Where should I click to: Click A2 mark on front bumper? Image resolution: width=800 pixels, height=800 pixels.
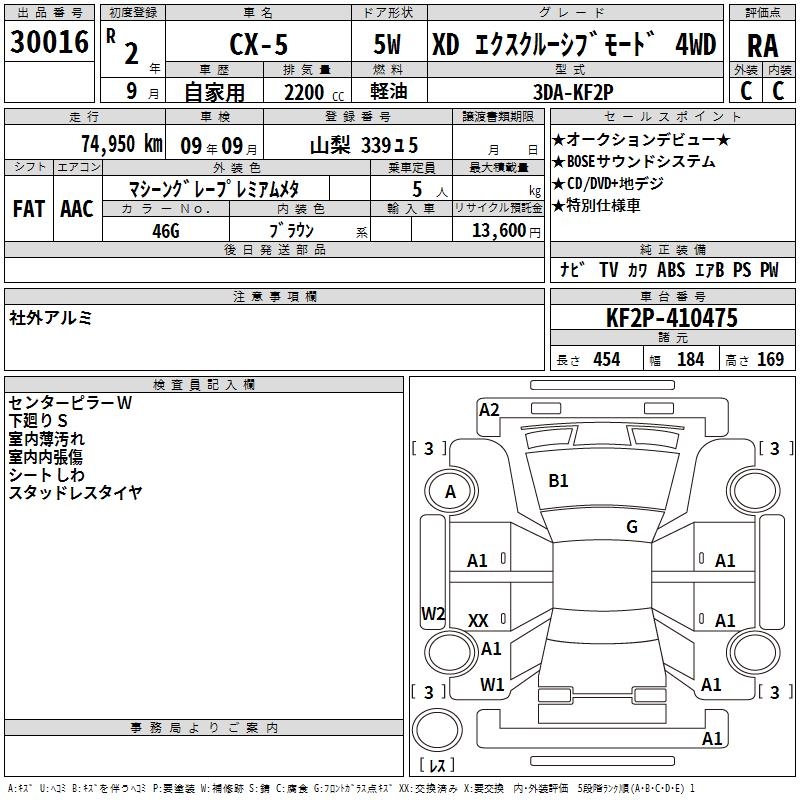tap(489, 410)
